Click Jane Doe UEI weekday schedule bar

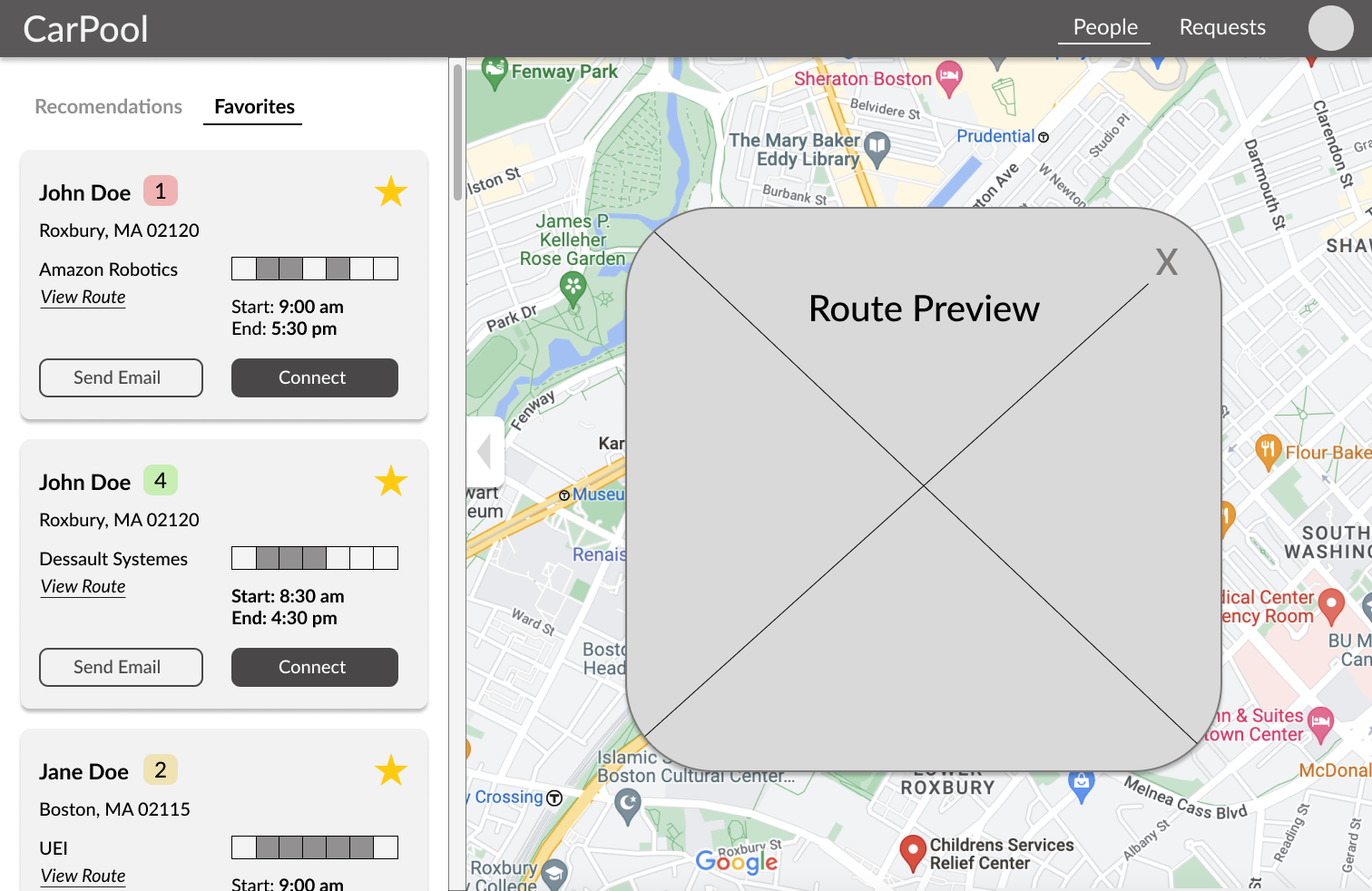click(315, 847)
